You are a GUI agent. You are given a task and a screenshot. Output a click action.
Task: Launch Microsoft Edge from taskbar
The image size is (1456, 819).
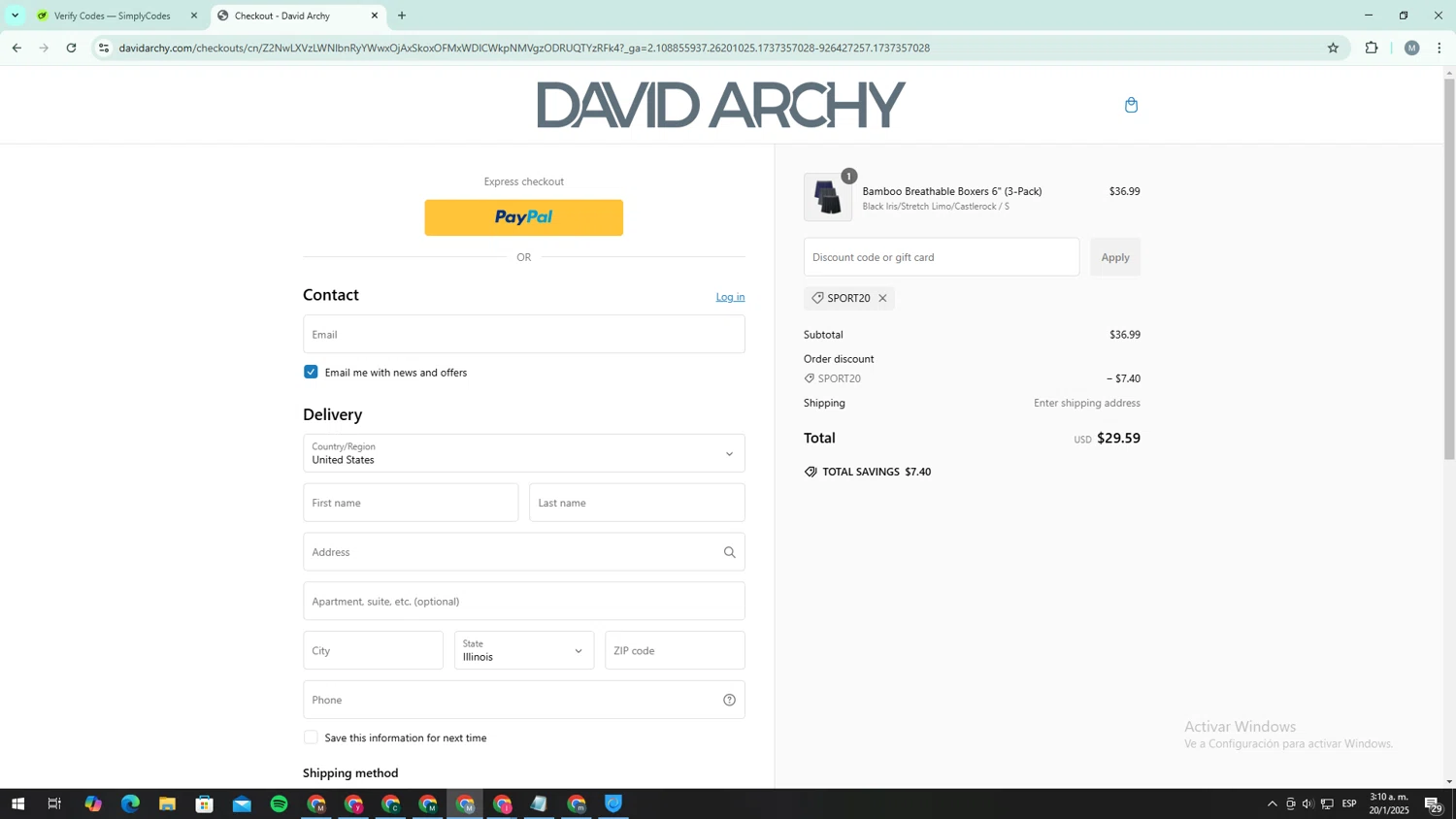tap(130, 803)
